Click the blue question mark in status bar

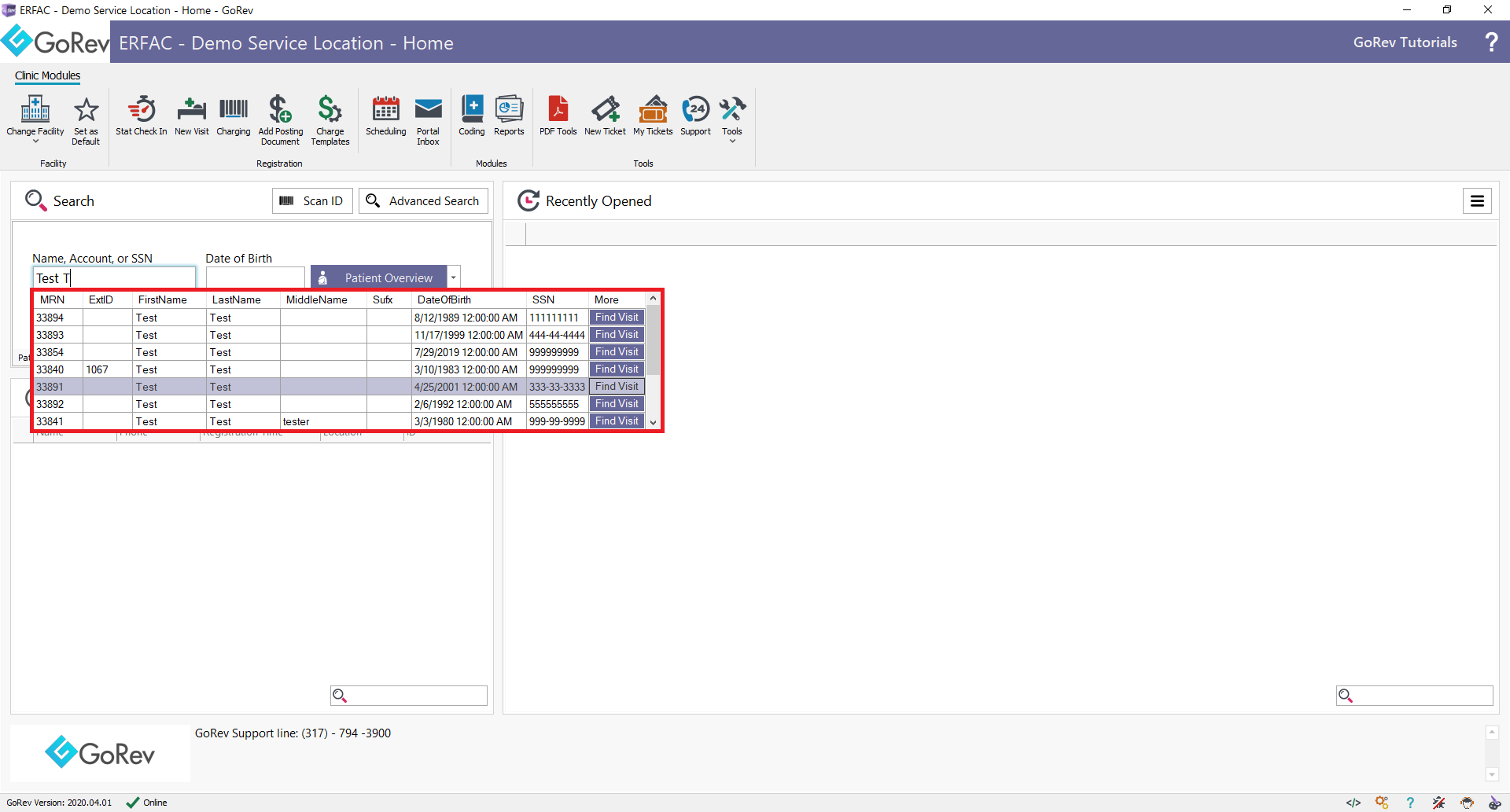pyautogui.click(x=1410, y=803)
